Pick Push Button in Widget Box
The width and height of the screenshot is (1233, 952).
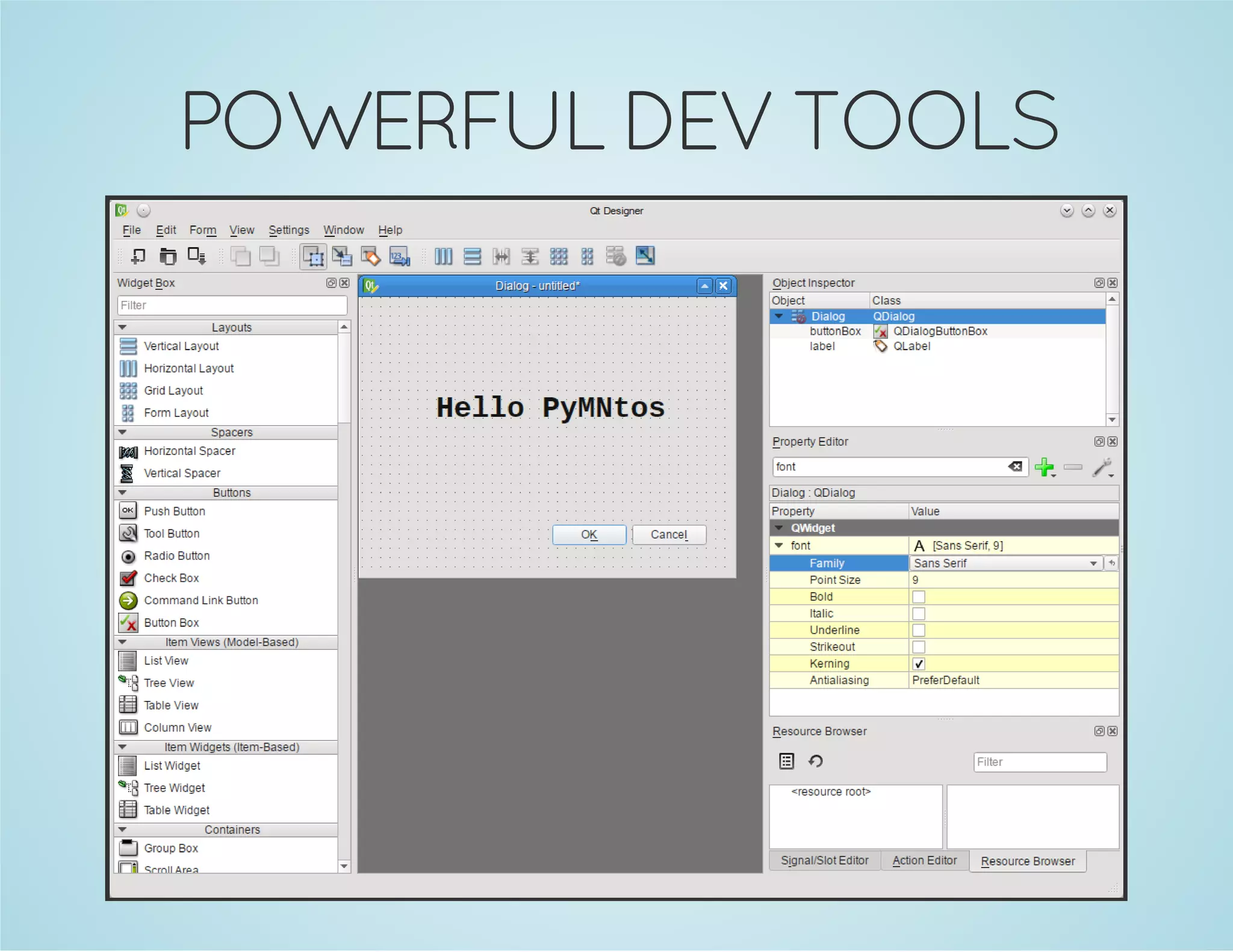(175, 511)
